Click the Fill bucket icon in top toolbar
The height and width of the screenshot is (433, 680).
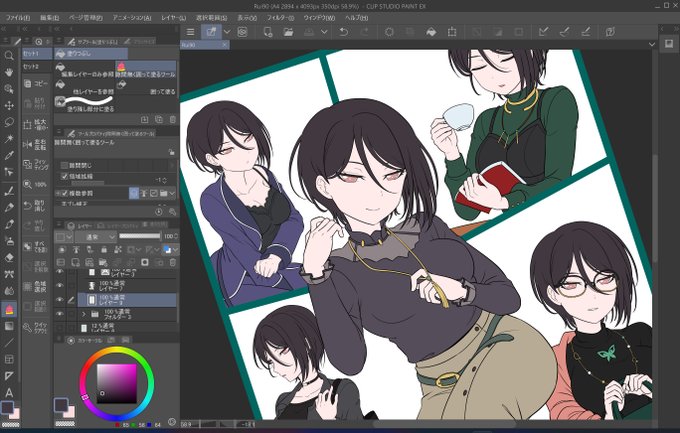point(431,32)
